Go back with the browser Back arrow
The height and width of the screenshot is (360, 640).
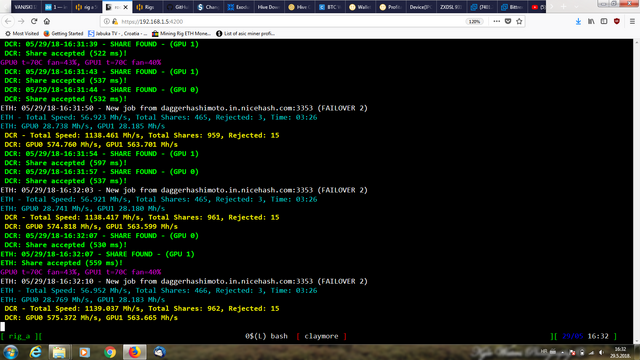(x=8, y=21)
